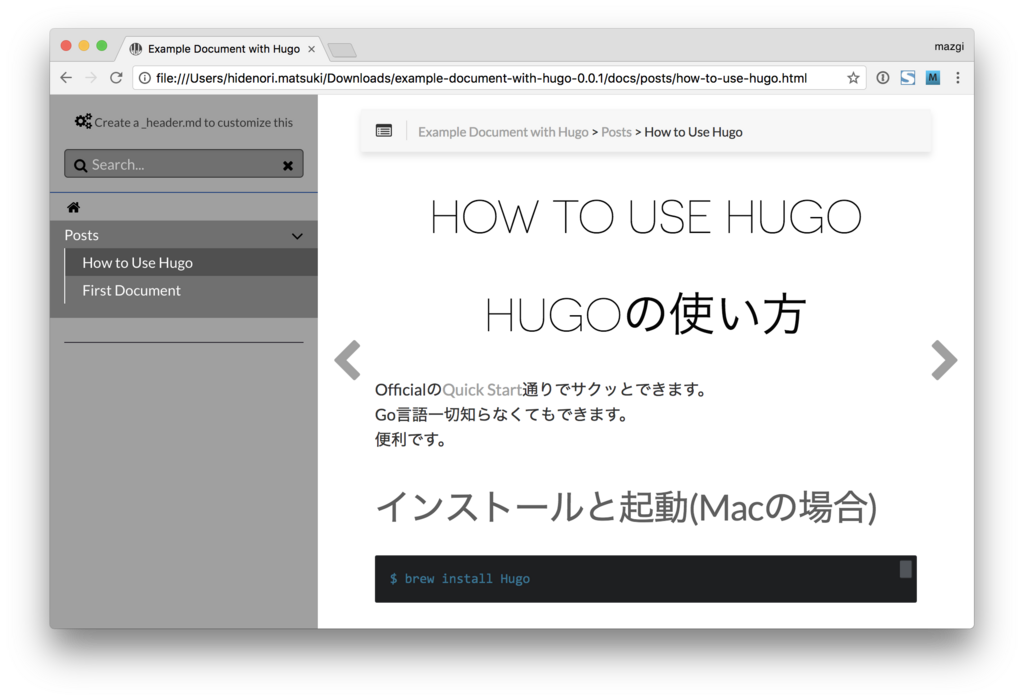Viewport: 1024px width, 700px height.
Task: Click the Go言語一切知らなくてもできます line
Action: 502,415
